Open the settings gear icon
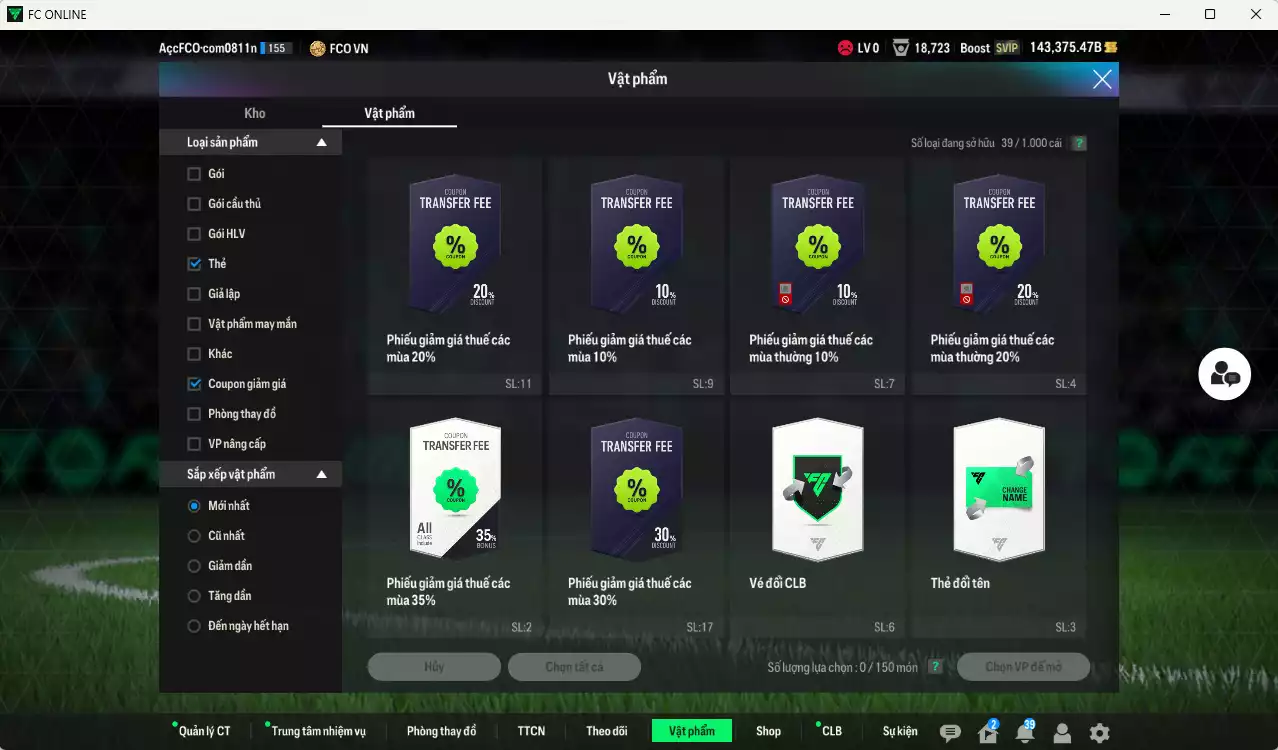1278x750 pixels. [1099, 733]
